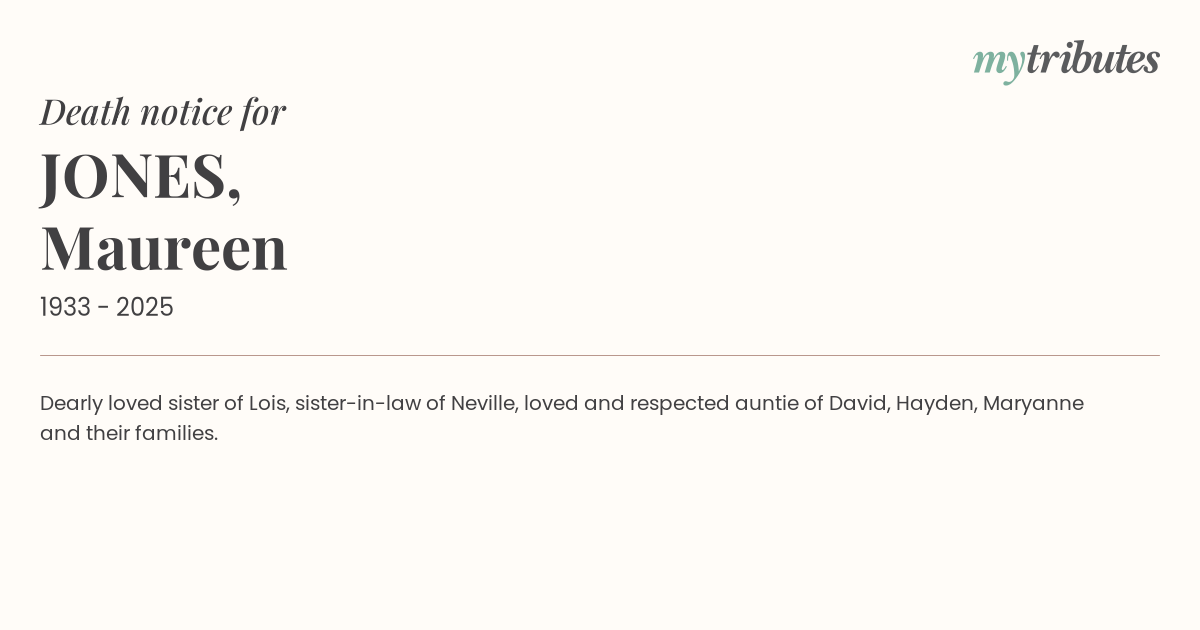Viewport: 1200px width, 630px height.
Task: Click the name "Hayden"
Action: pyautogui.click(x=936, y=403)
